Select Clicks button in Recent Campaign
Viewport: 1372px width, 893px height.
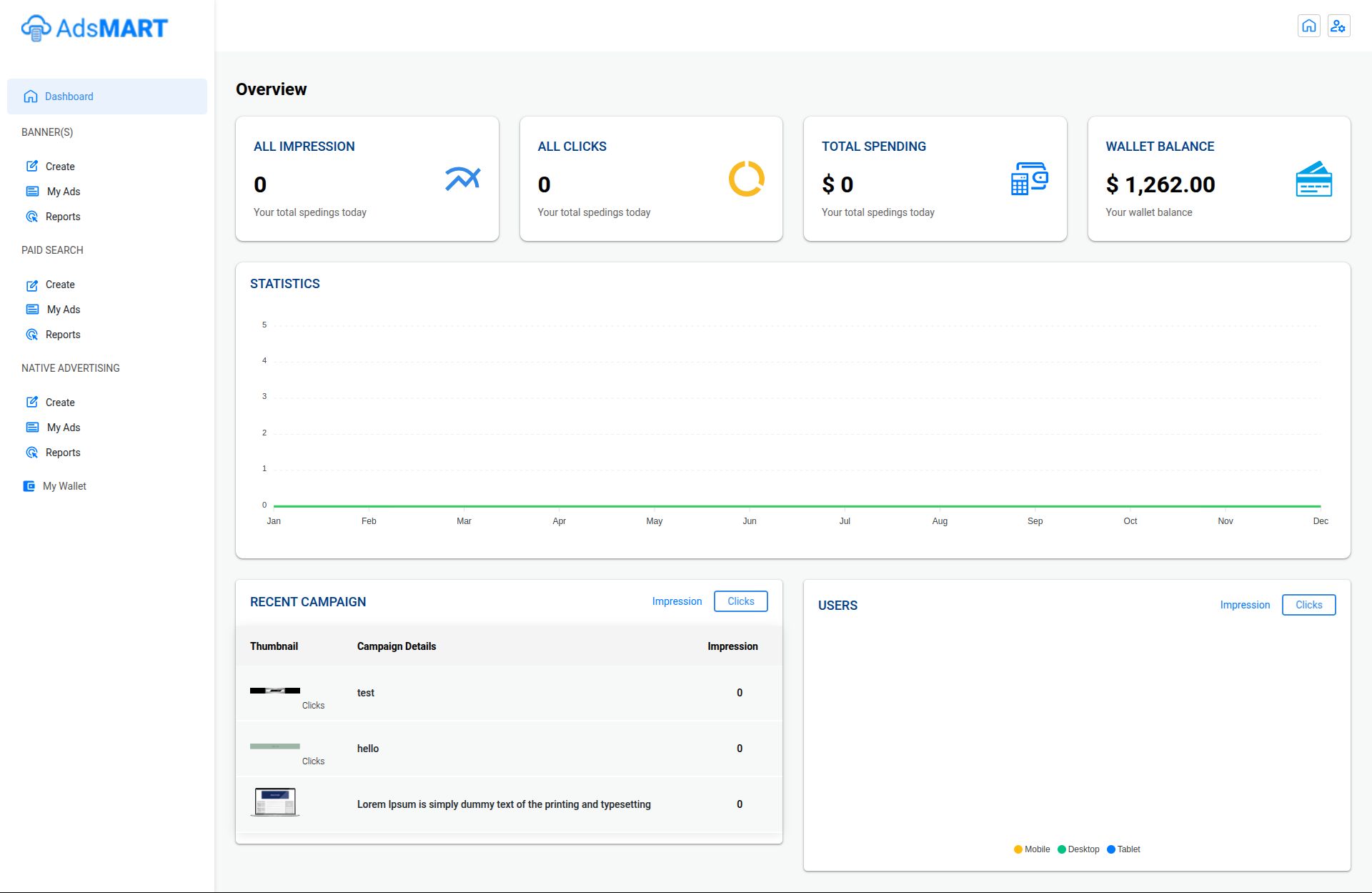coord(740,601)
